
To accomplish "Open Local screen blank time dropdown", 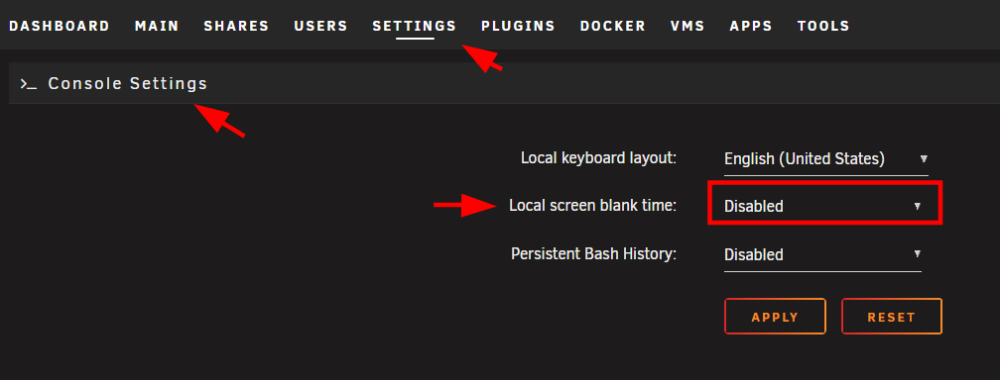I will tap(823, 206).
